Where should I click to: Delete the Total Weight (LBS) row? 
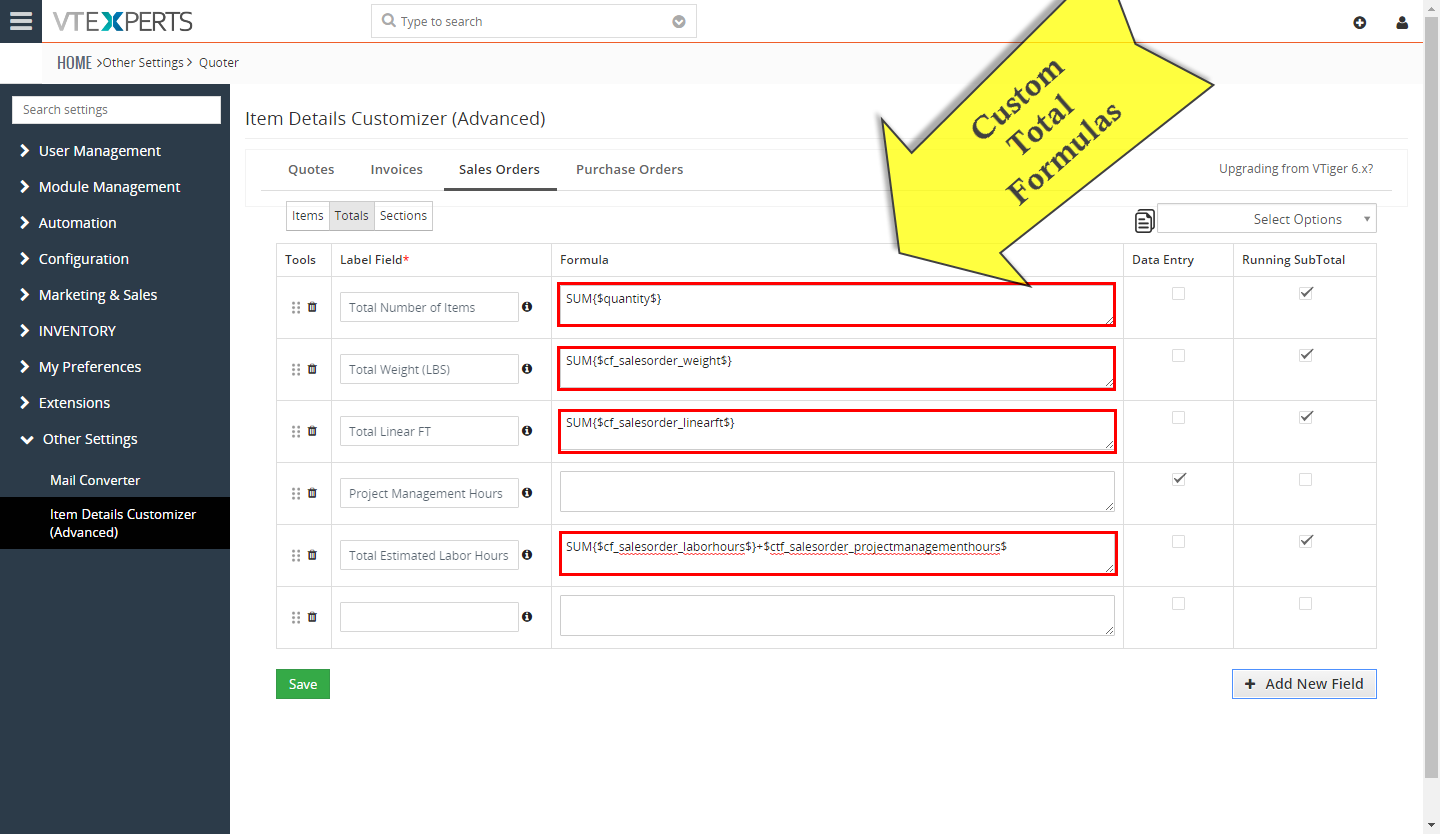[312, 369]
